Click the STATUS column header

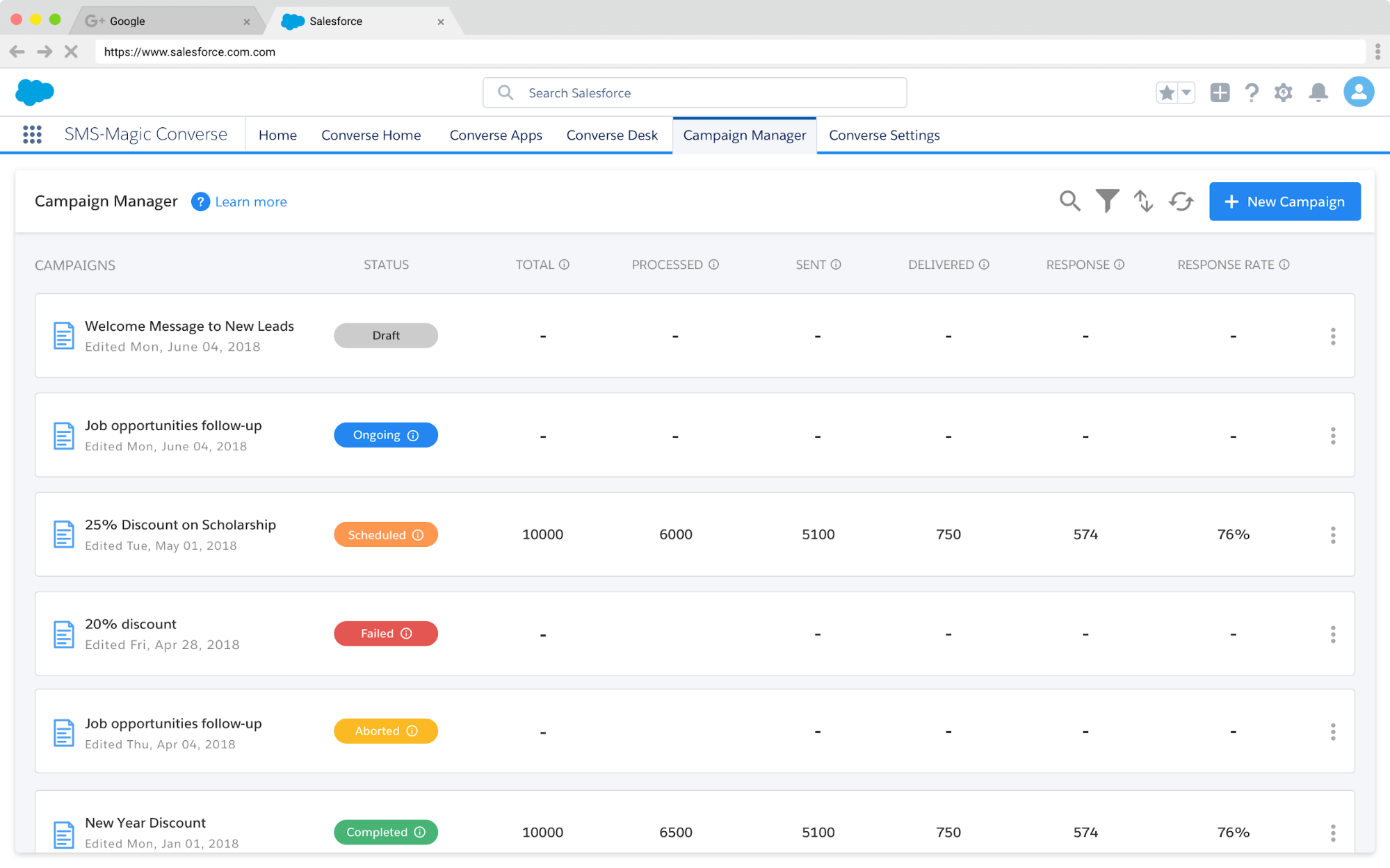pyautogui.click(x=386, y=265)
